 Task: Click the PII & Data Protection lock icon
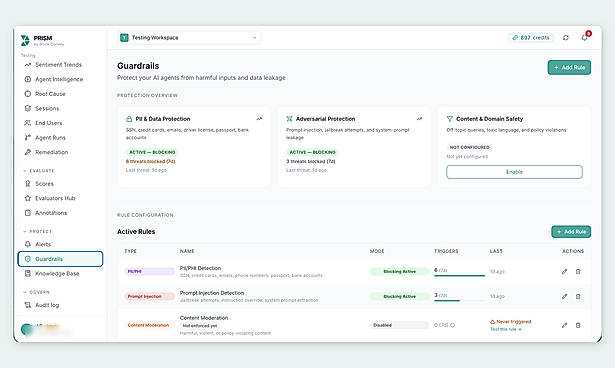point(129,119)
